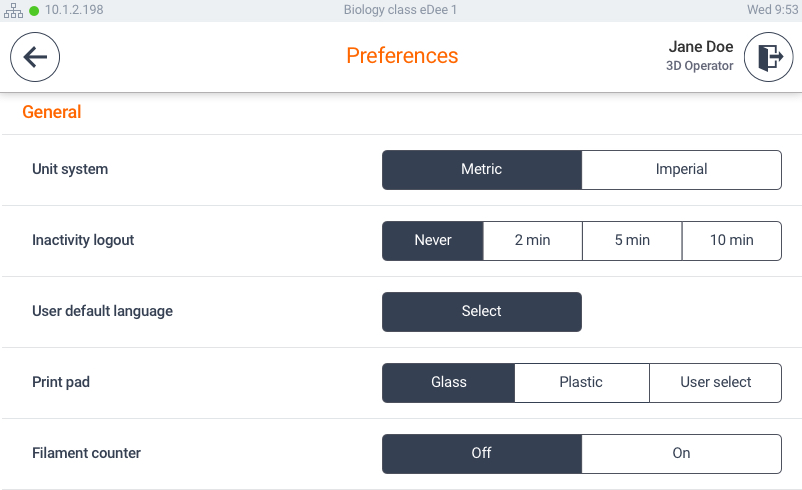Click the network topology icon
802x490 pixels.
13,10
